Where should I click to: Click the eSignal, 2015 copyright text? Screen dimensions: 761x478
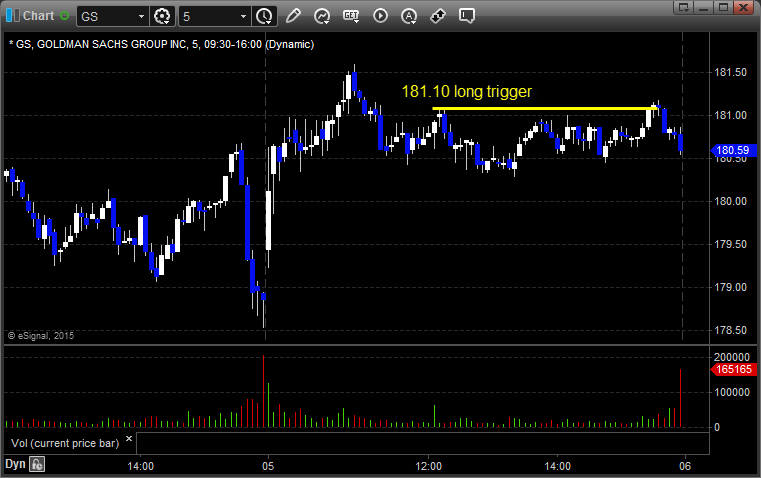pos(41,335)
